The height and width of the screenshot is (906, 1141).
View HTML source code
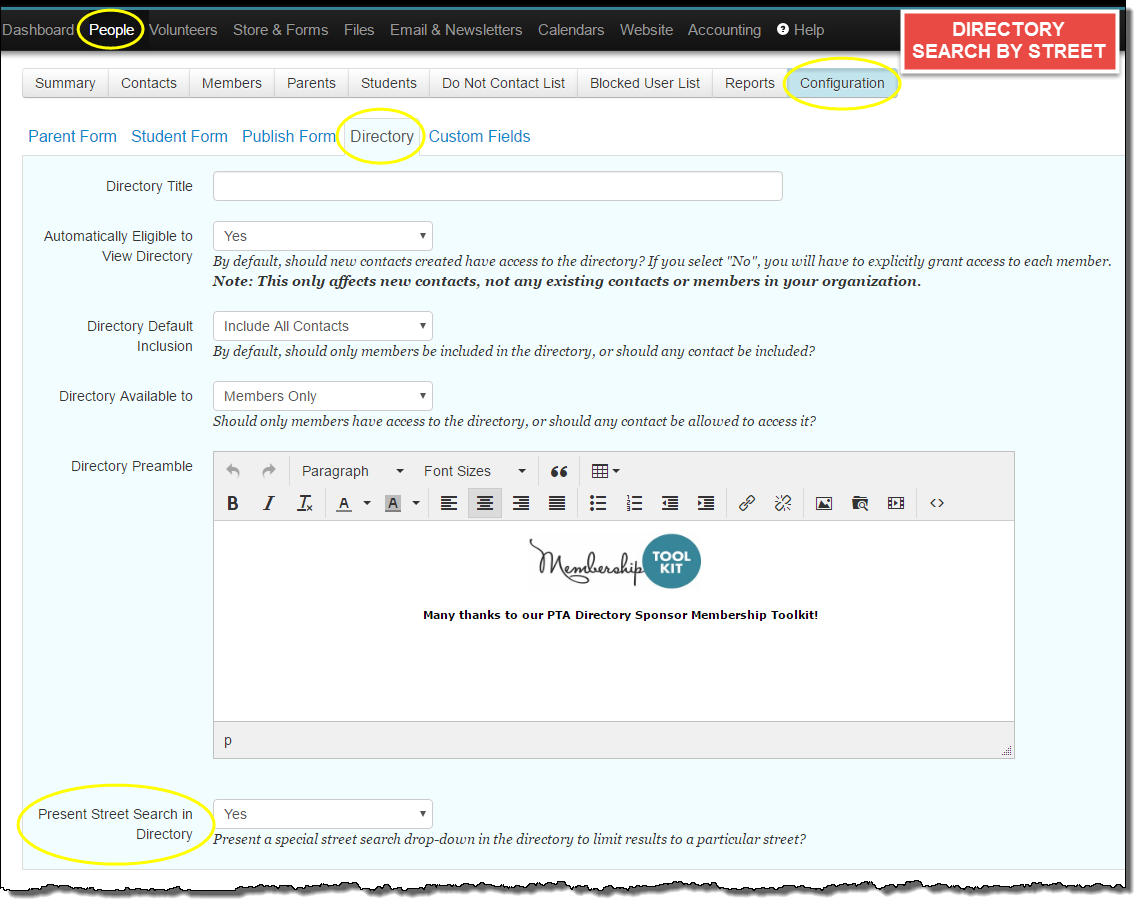[937, 503]
